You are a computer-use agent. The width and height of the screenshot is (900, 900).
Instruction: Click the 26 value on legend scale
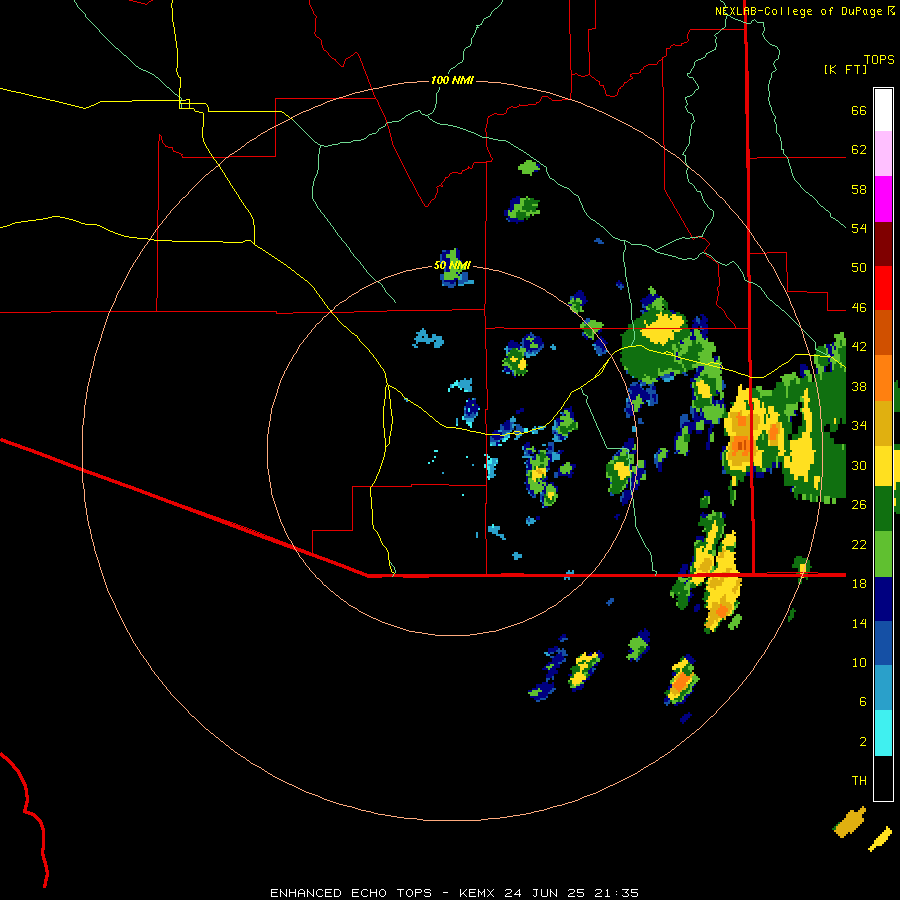(x=859, y=505)
